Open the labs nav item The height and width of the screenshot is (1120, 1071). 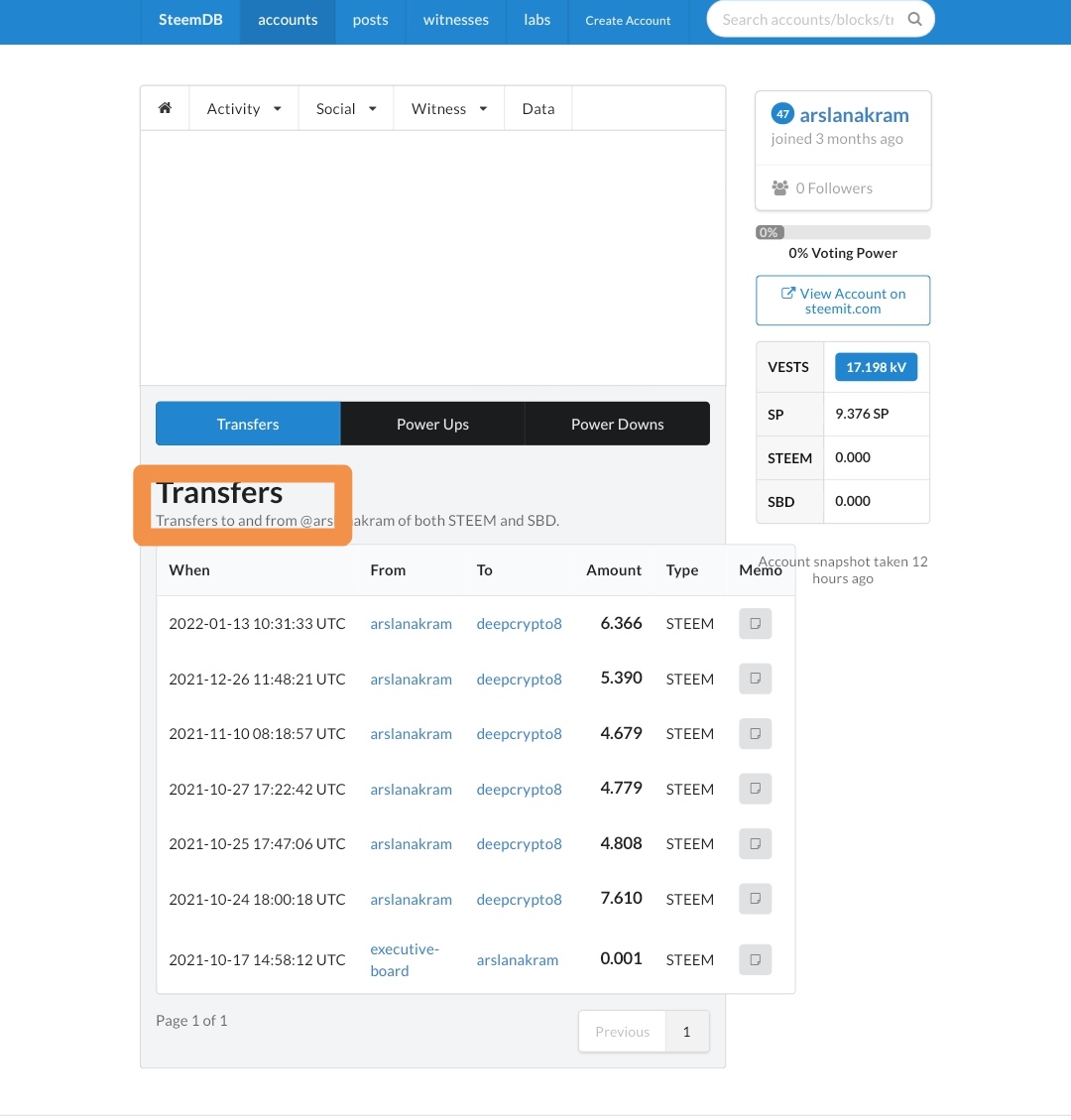point(536,20)
